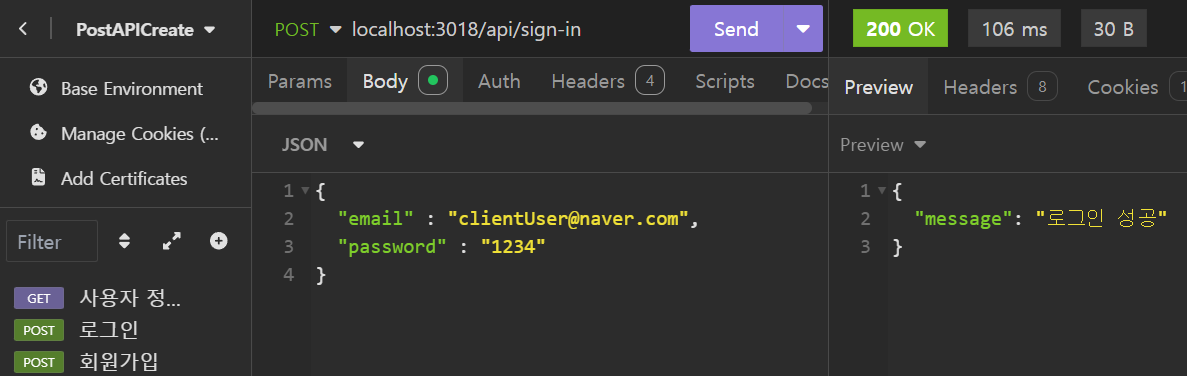The width and height of the screenshot is (1187, 376).
Task: Select the POST 로그인 request
Action: 126,330
